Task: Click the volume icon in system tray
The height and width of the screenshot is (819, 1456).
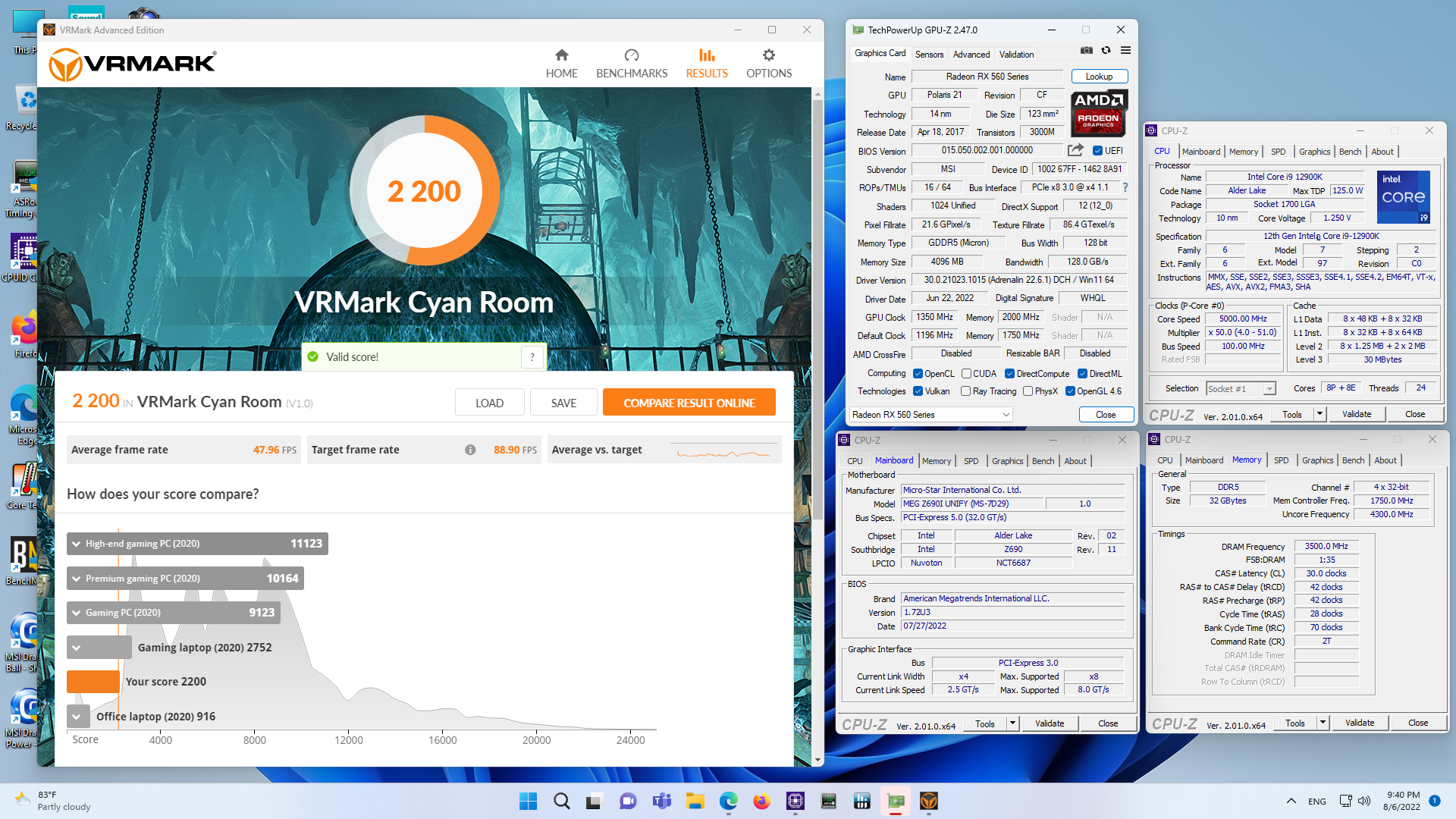Action: click(x=1364, y=801)
